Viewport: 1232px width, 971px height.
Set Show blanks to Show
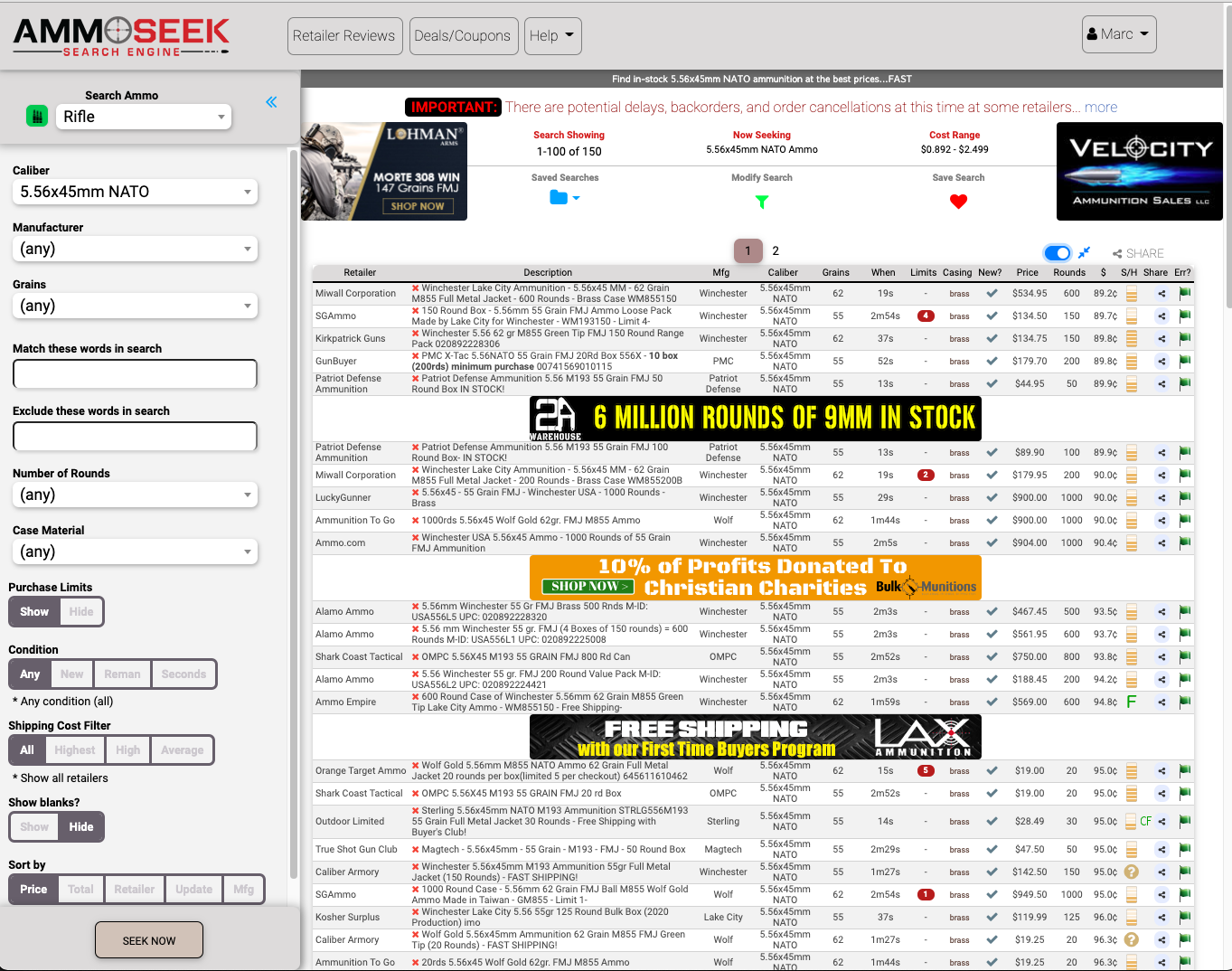(33, 826)
